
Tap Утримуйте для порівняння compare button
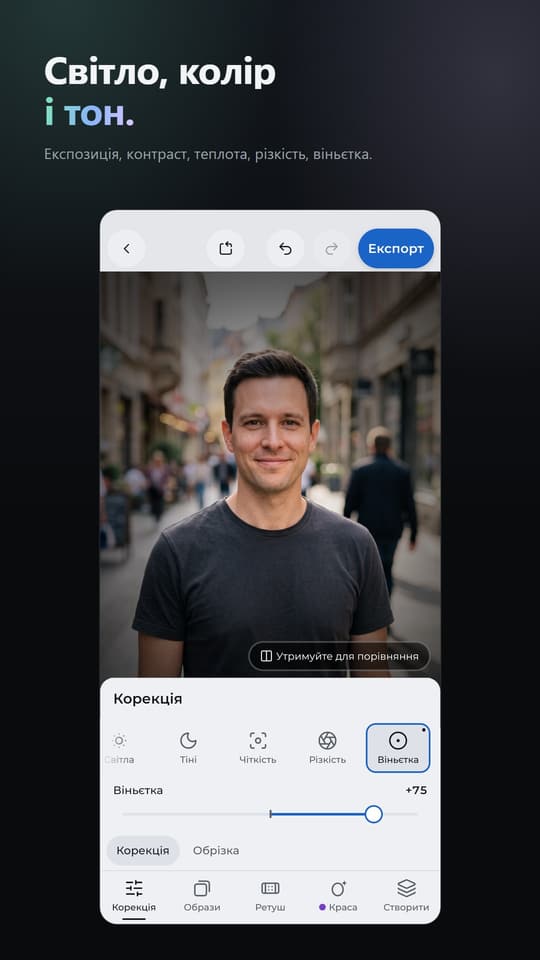(339, 656)
